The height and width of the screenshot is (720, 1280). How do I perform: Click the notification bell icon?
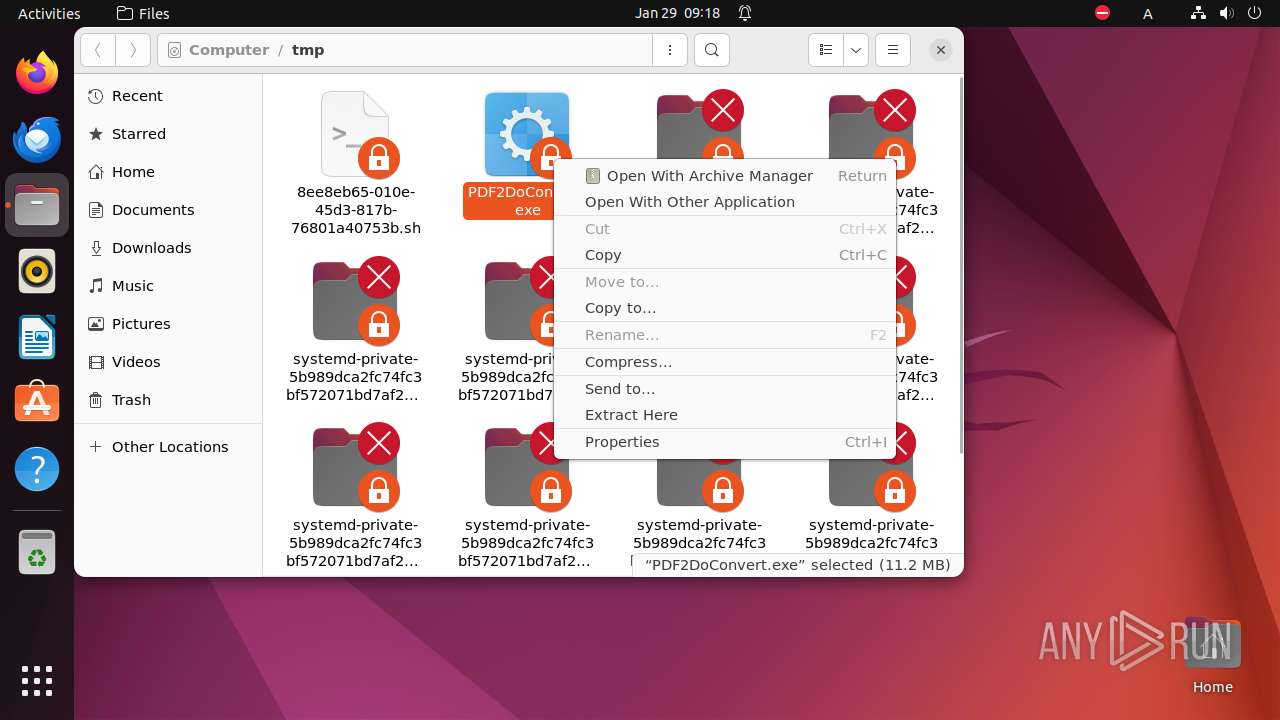[x=745, y=13]
